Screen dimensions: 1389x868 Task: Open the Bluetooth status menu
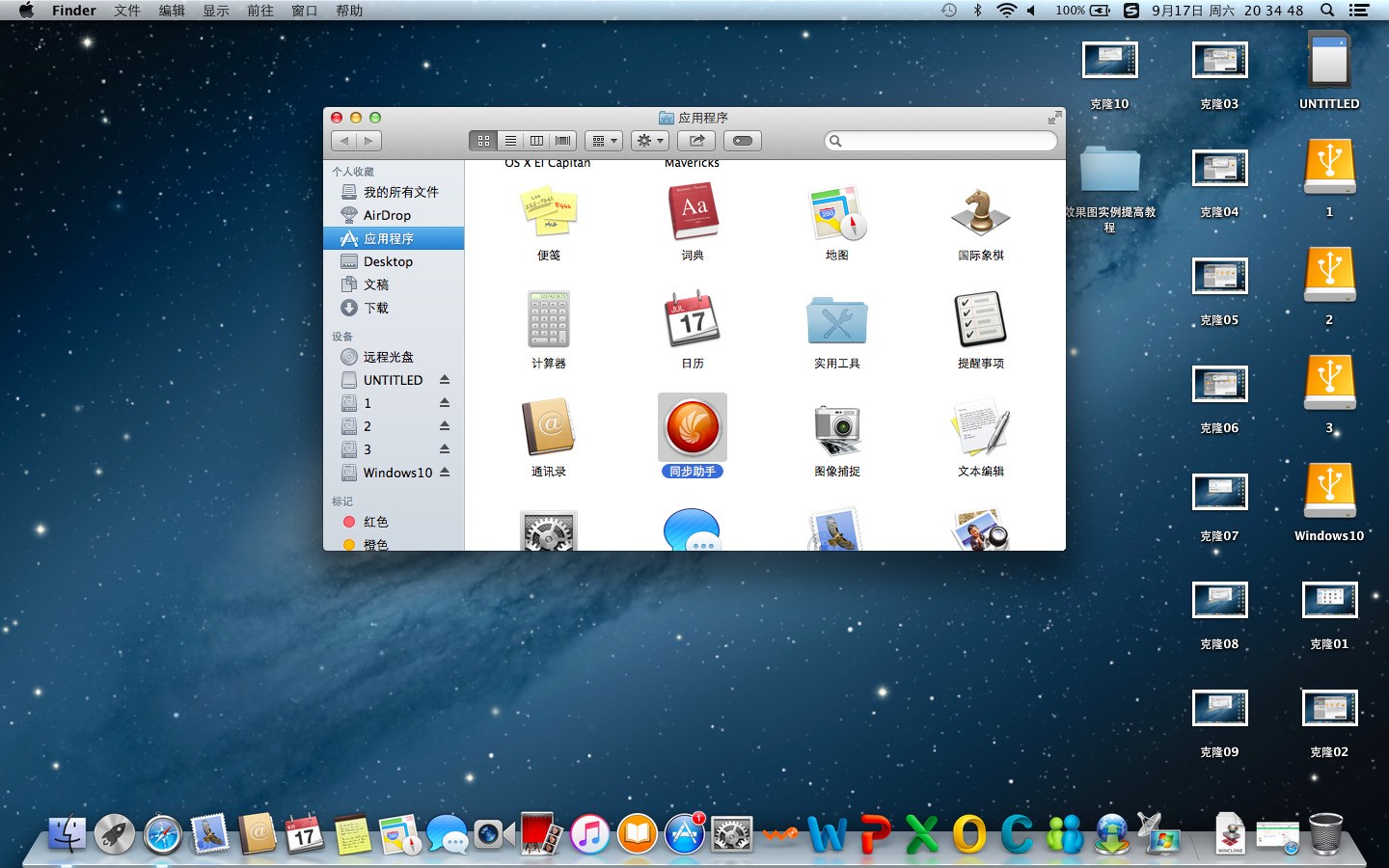(x=977, y=11)
